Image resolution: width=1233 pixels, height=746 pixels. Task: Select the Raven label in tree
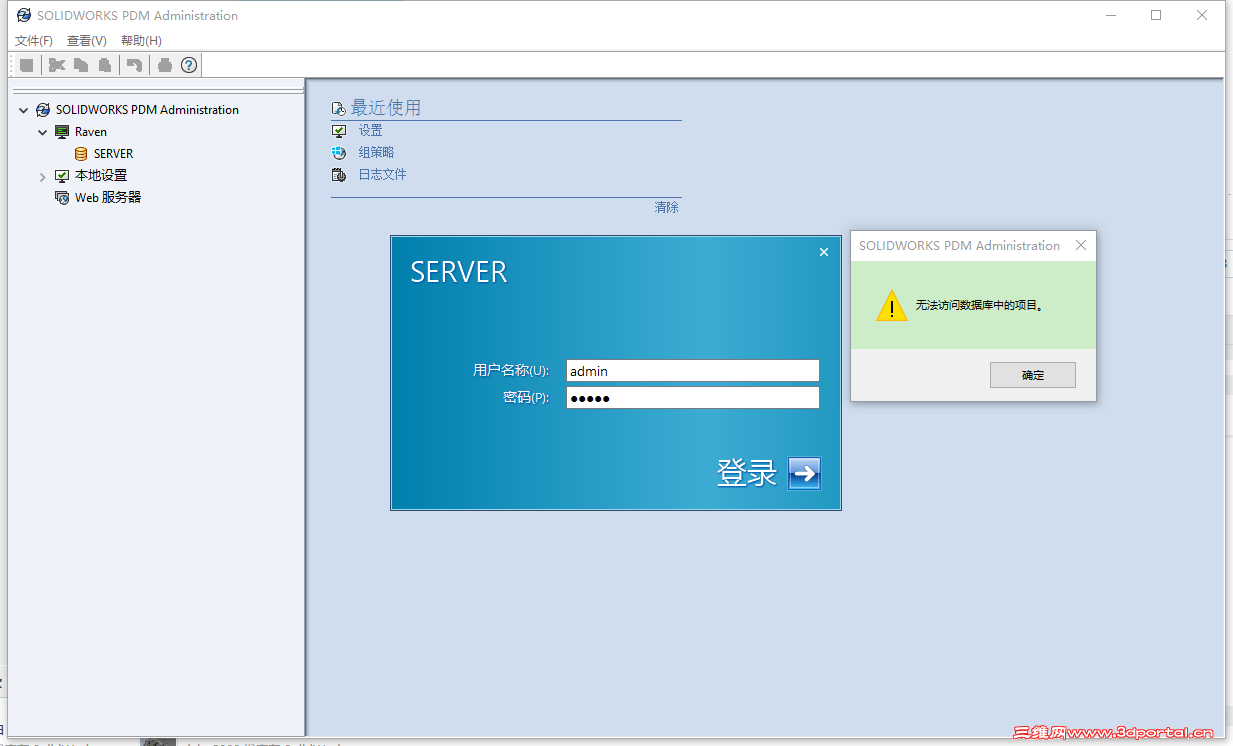coord(91,132)
